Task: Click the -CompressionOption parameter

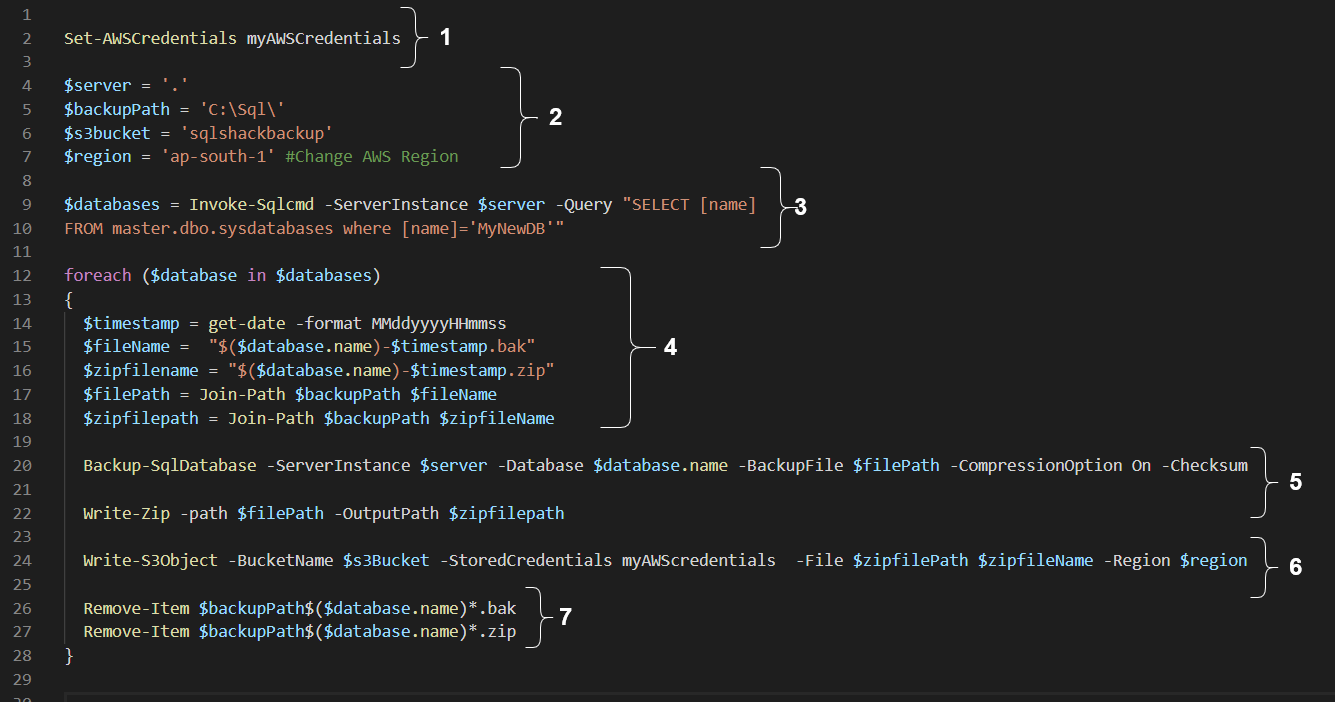Action: coord(1035,465)
